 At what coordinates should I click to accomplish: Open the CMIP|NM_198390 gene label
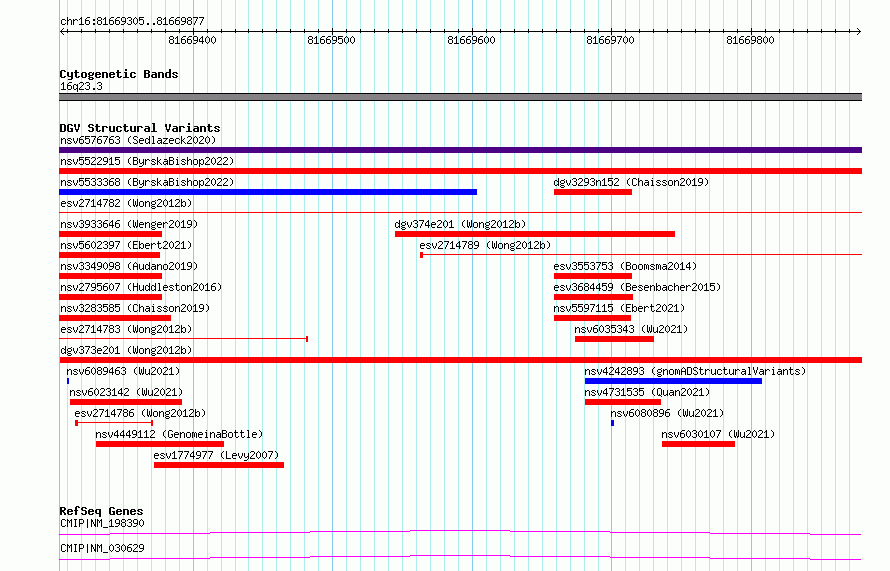click(x=102, y=523)
